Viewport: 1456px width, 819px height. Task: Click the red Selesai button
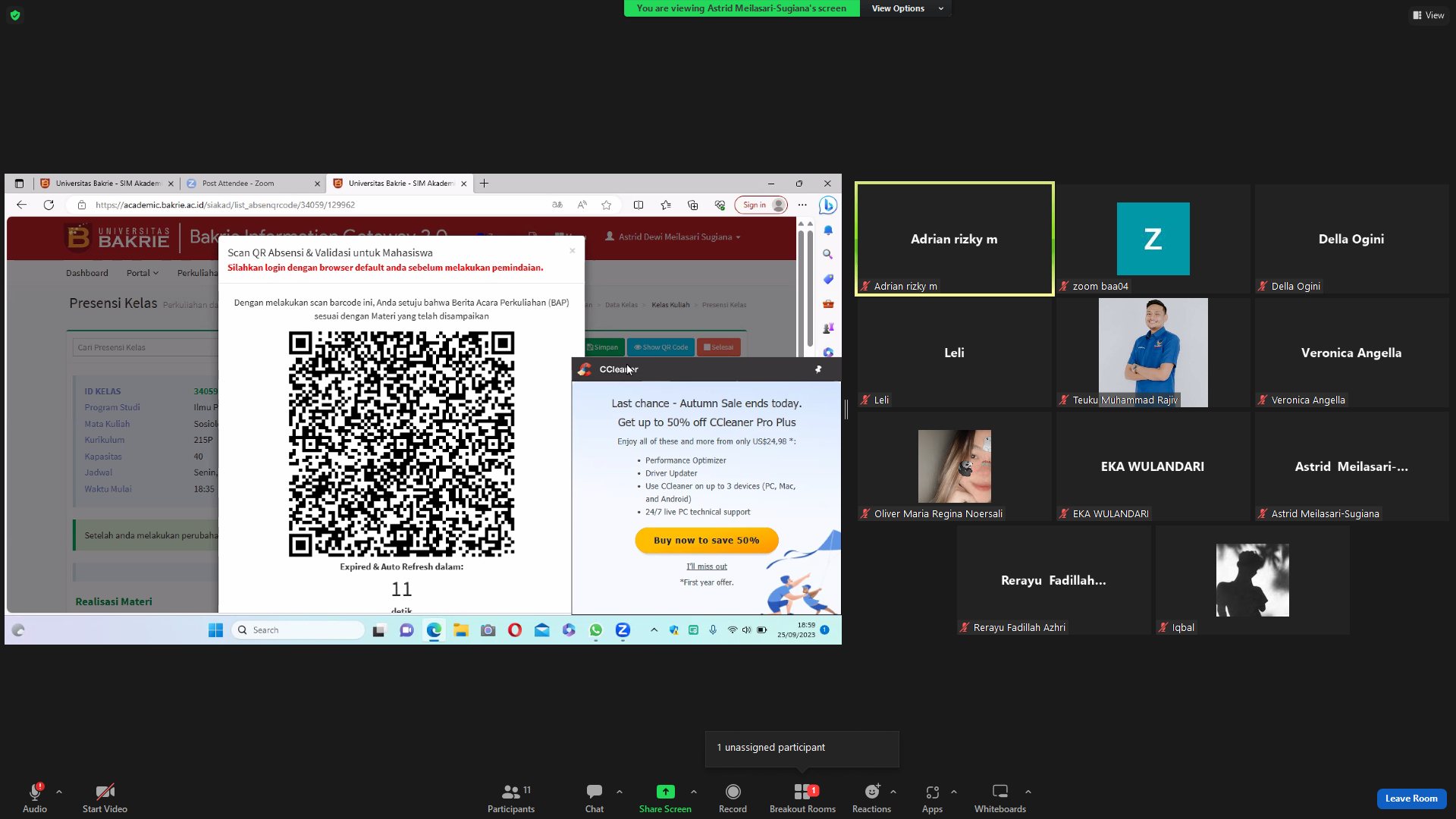point(719,347)
